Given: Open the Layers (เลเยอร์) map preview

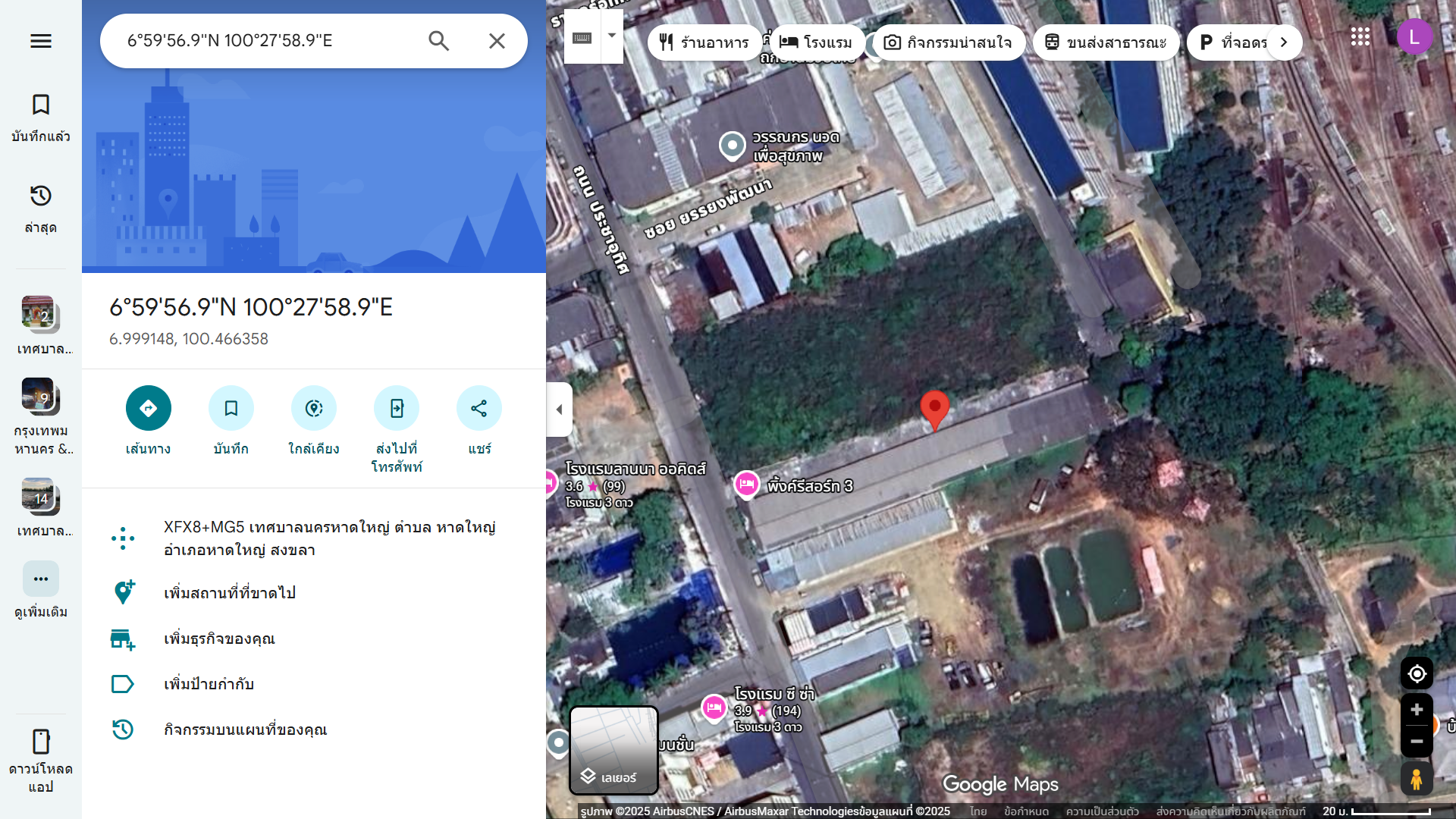Looking at the screenshot, I should (613, 749).
